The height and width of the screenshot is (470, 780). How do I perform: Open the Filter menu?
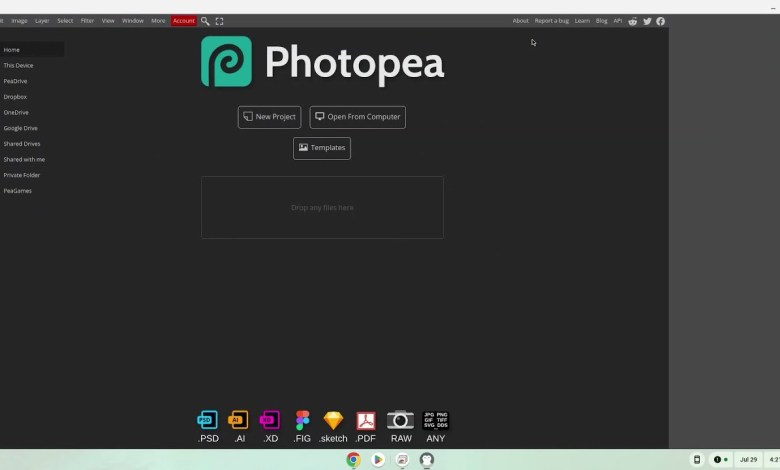click(88, 21)
